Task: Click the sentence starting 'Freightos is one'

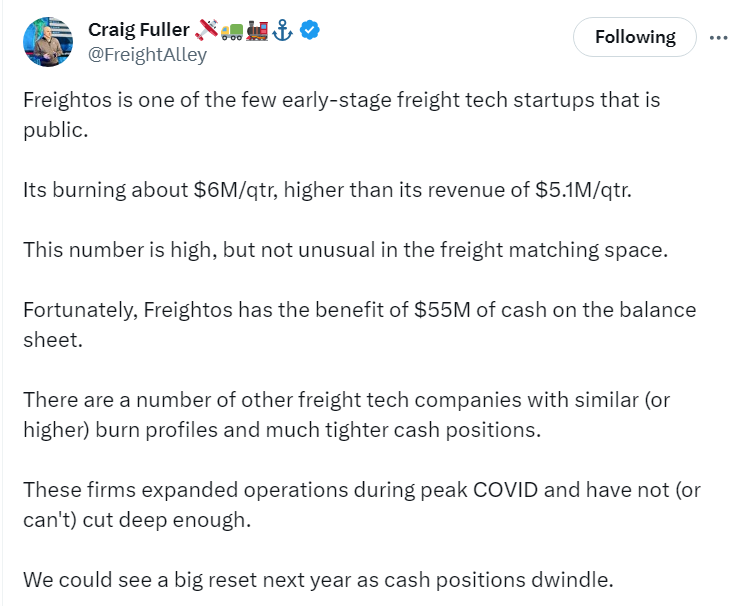Action: pyautogui.click(x=342, y=115)
